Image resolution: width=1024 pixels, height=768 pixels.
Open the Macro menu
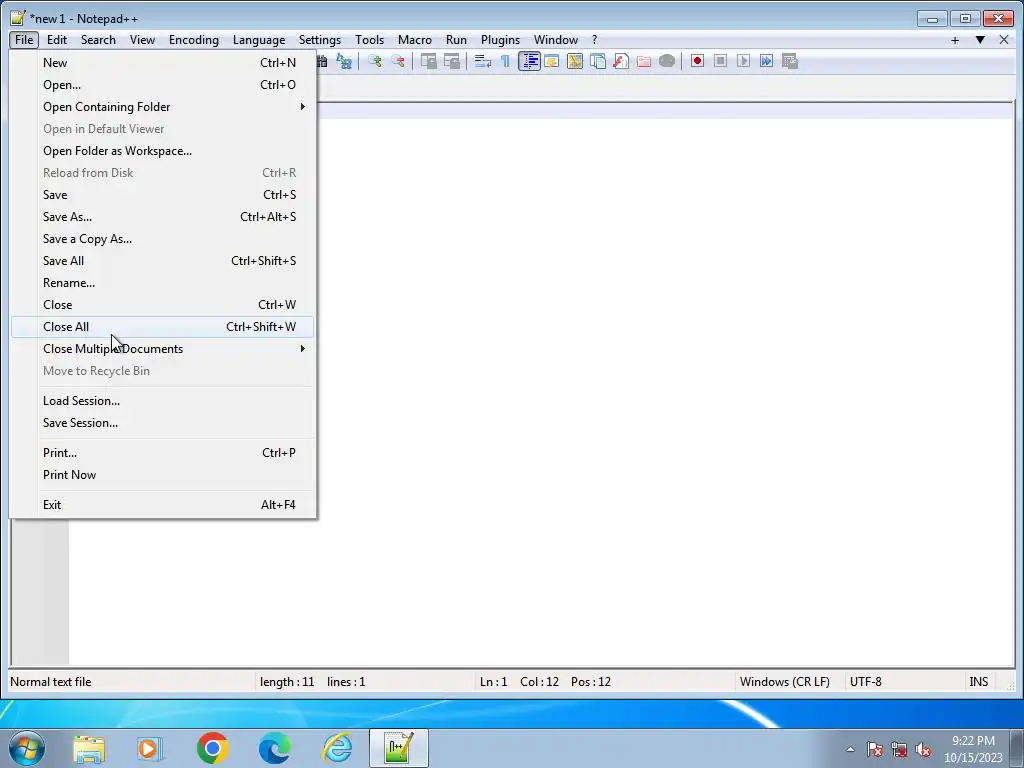coord(415,40)
